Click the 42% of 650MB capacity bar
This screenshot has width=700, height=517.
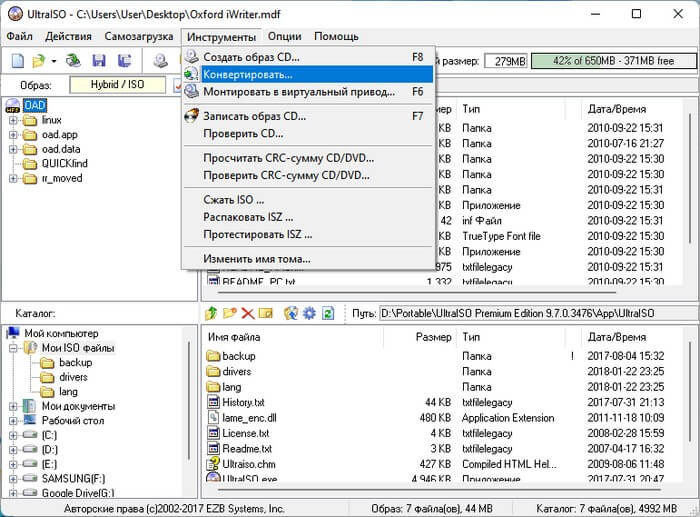coord(613,61)
